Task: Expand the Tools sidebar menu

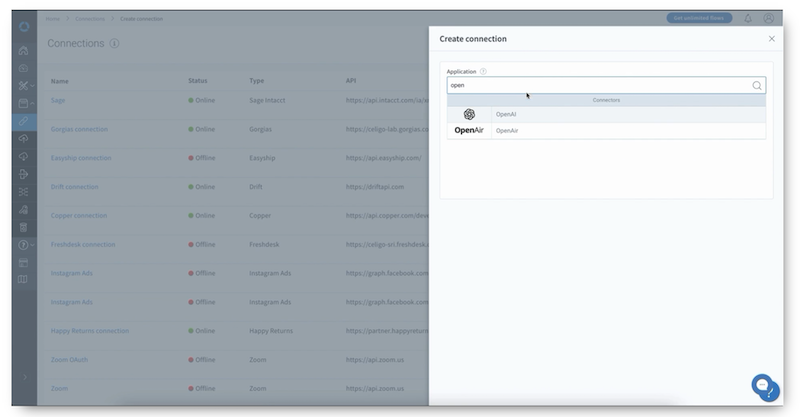Action: click(24, 86)
